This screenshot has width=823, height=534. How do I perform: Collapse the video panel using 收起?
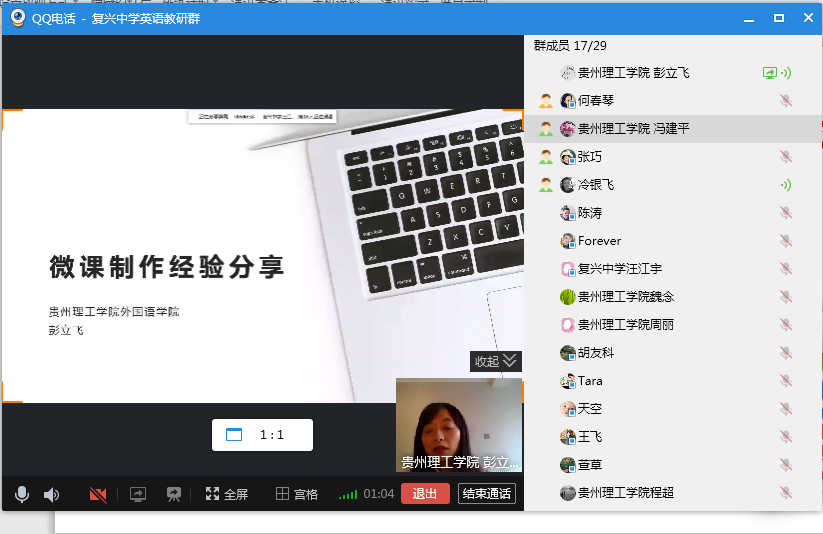496,361
